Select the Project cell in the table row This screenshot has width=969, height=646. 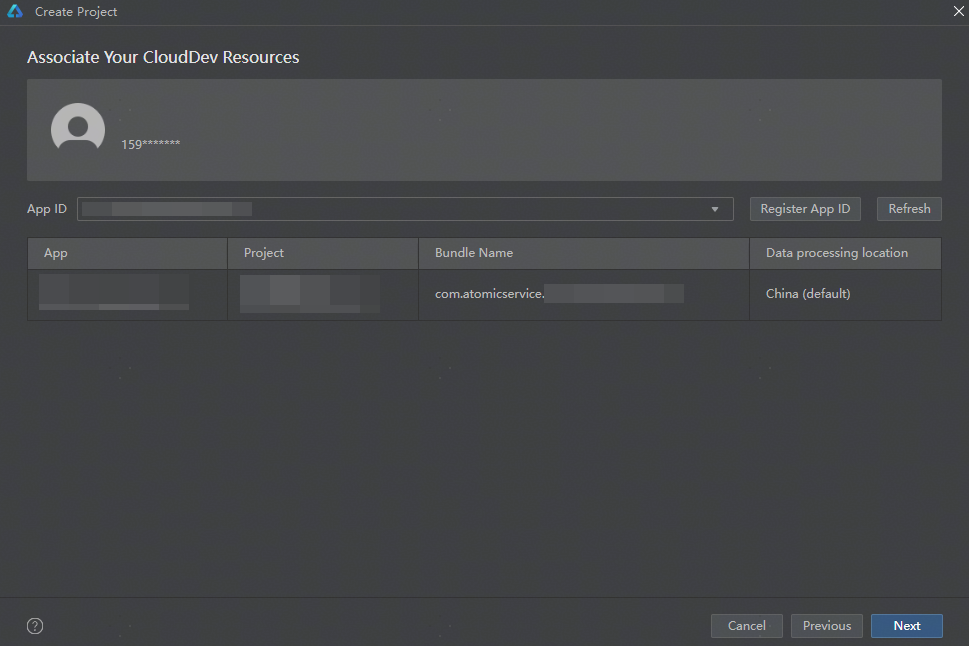[x=322, y=294]
